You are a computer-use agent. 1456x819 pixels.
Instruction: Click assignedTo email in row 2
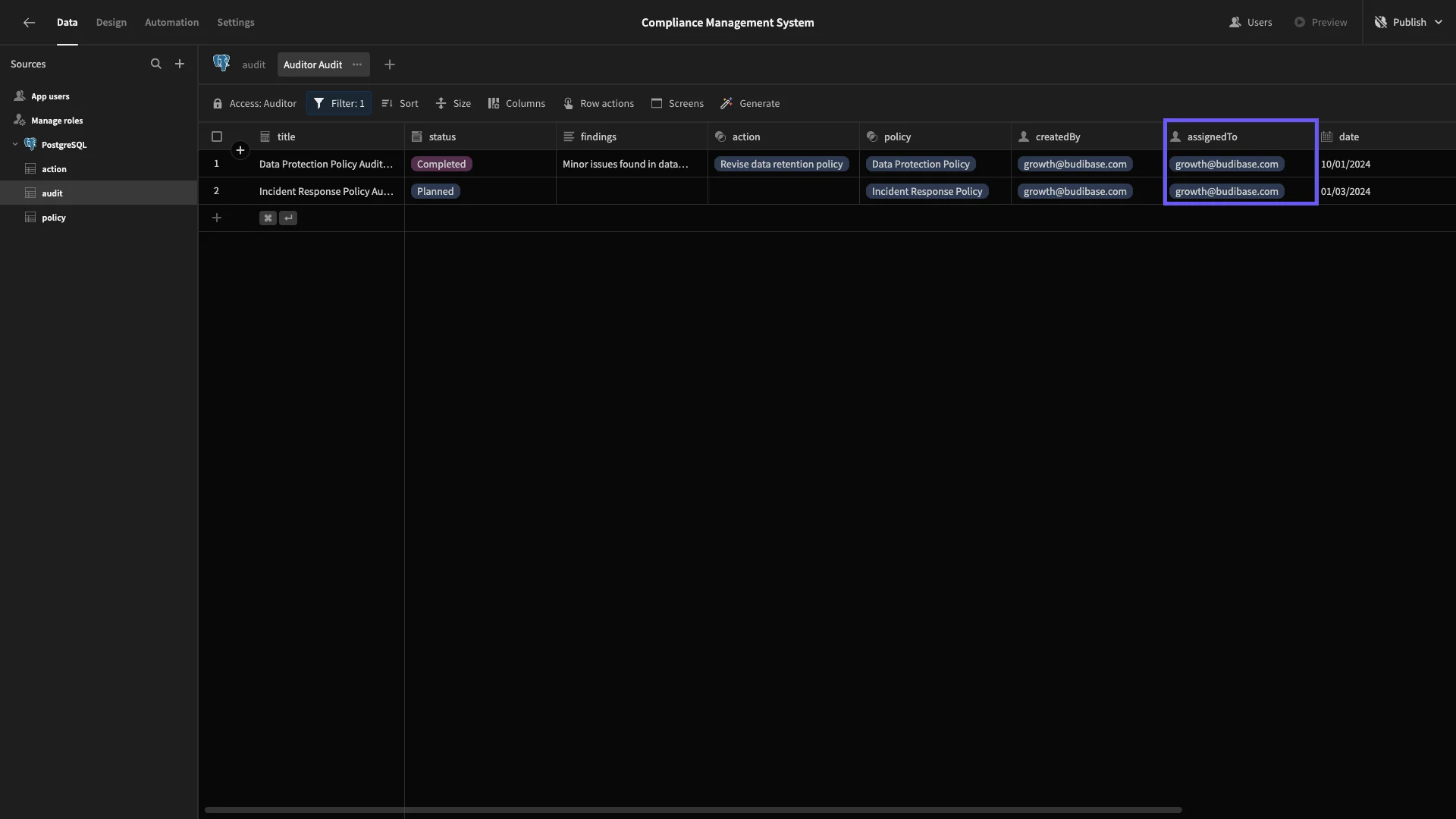point(1226,192)
